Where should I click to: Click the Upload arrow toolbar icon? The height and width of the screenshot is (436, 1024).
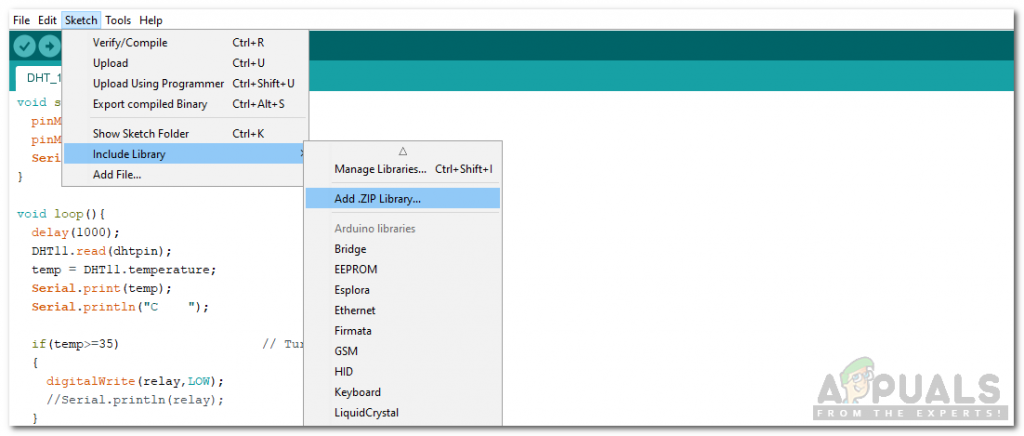(49, 46)
